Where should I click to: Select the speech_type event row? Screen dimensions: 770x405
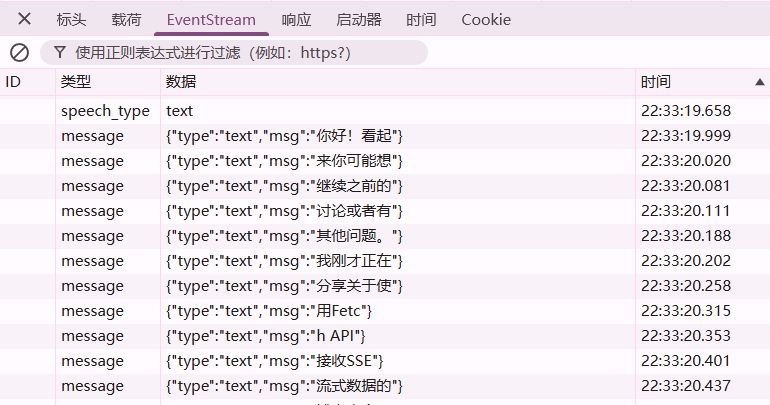point(385,111)
